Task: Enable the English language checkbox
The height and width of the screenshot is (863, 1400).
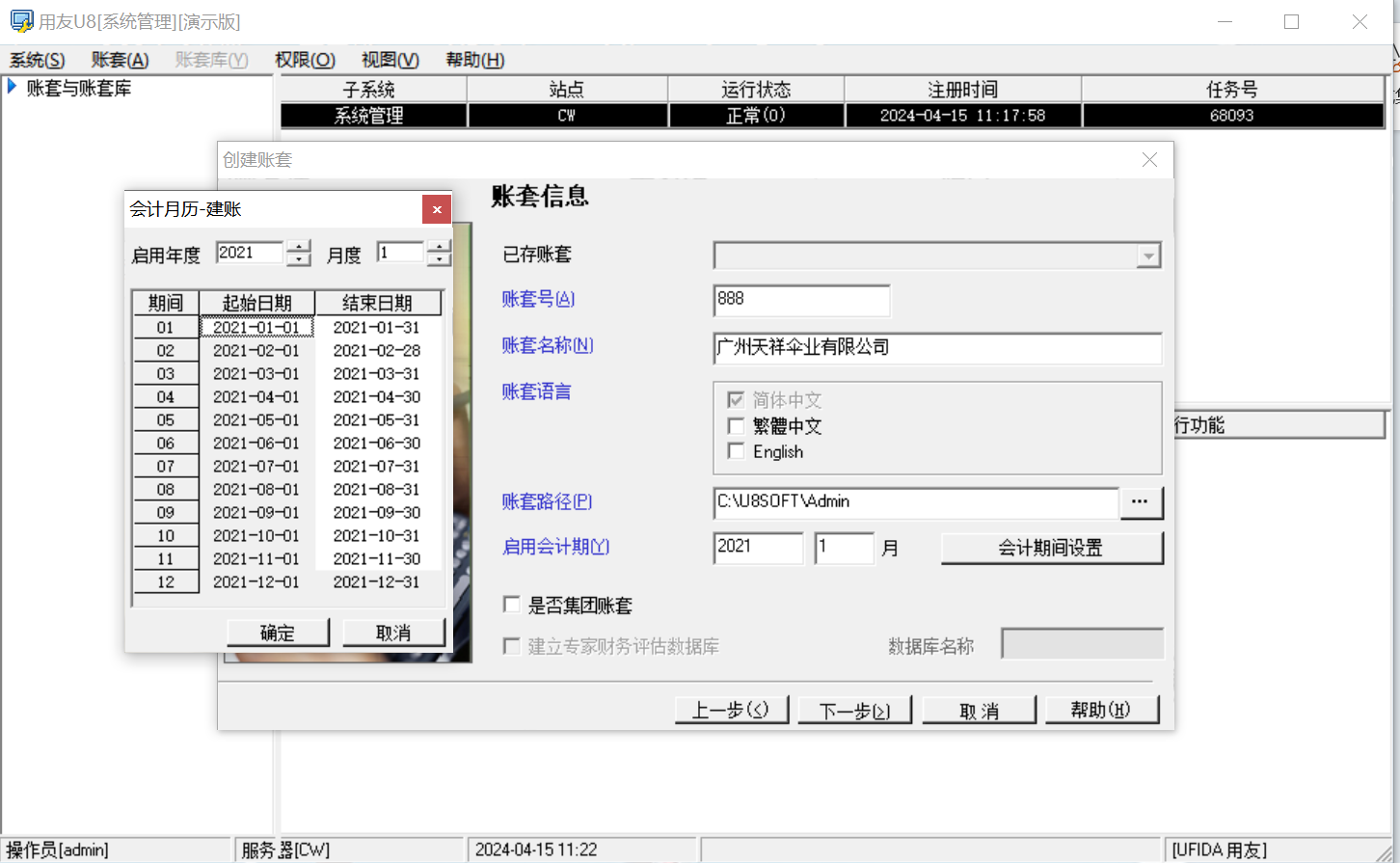Action: [x=737, y=451]
